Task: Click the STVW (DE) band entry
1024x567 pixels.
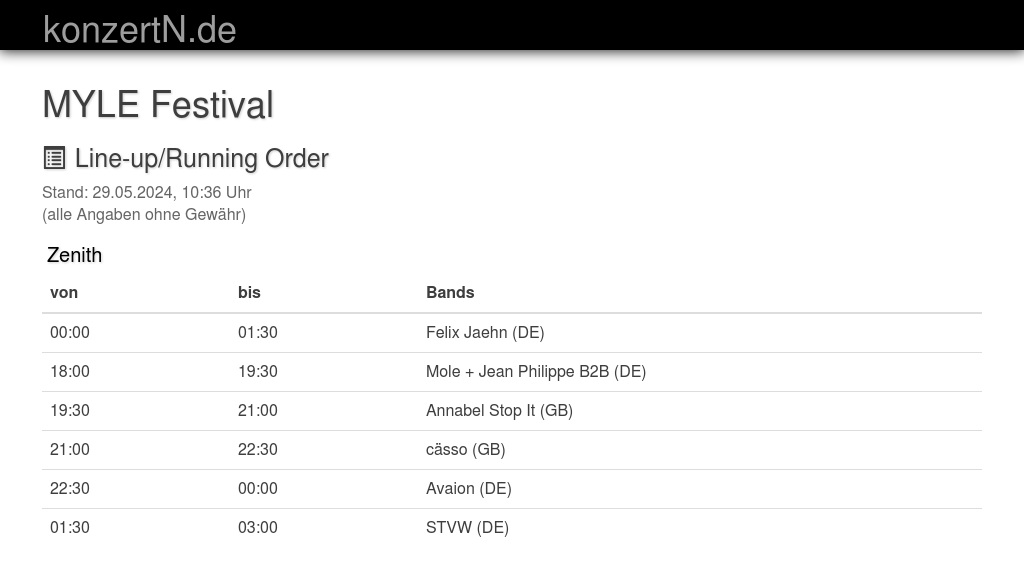Action: point(467,527)
